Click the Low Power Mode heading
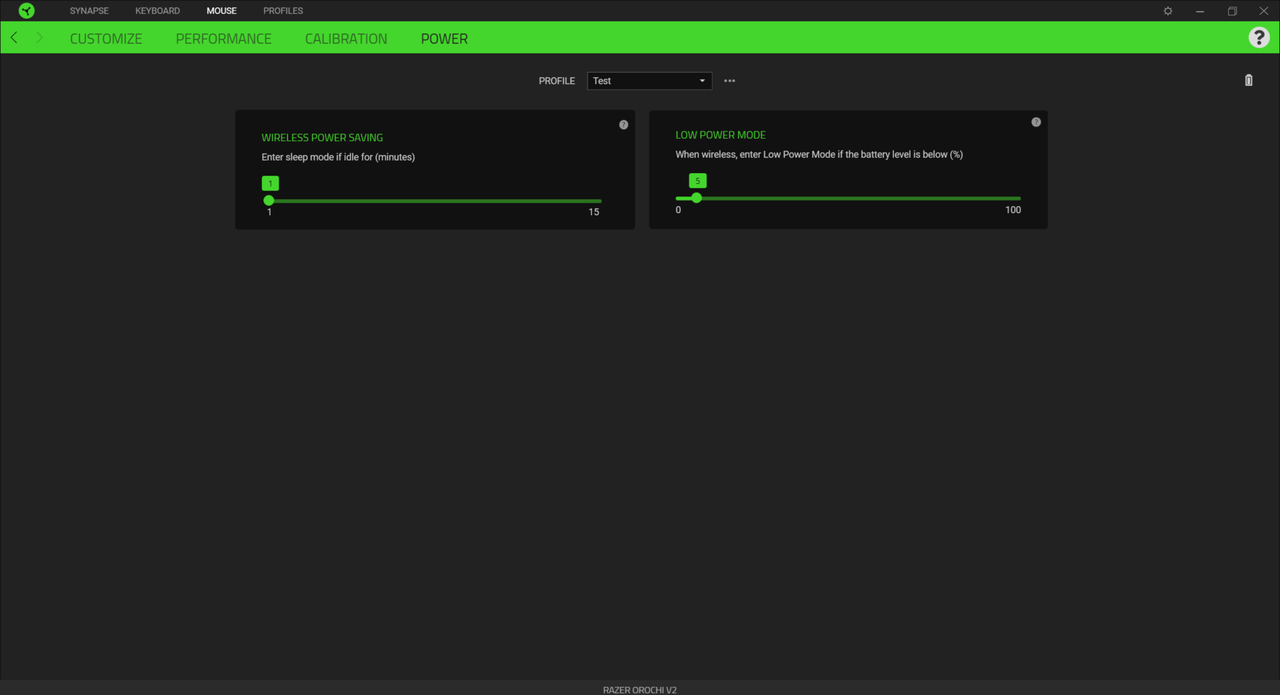The height and width of the screenshot is (695, 1280). click(x=721, y=135)
